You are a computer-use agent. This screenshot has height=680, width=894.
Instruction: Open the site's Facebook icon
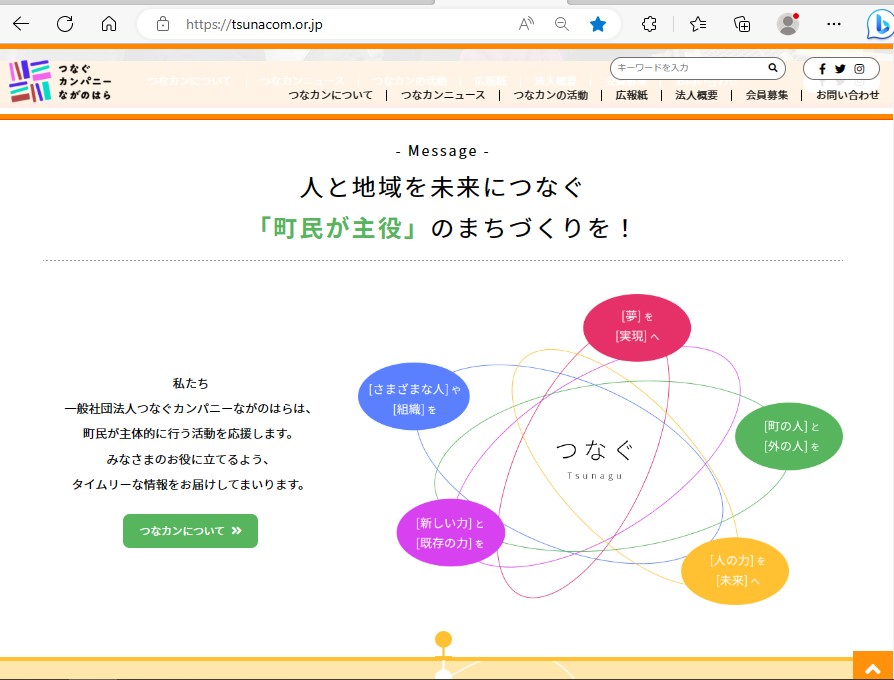(x=823, y=69)
